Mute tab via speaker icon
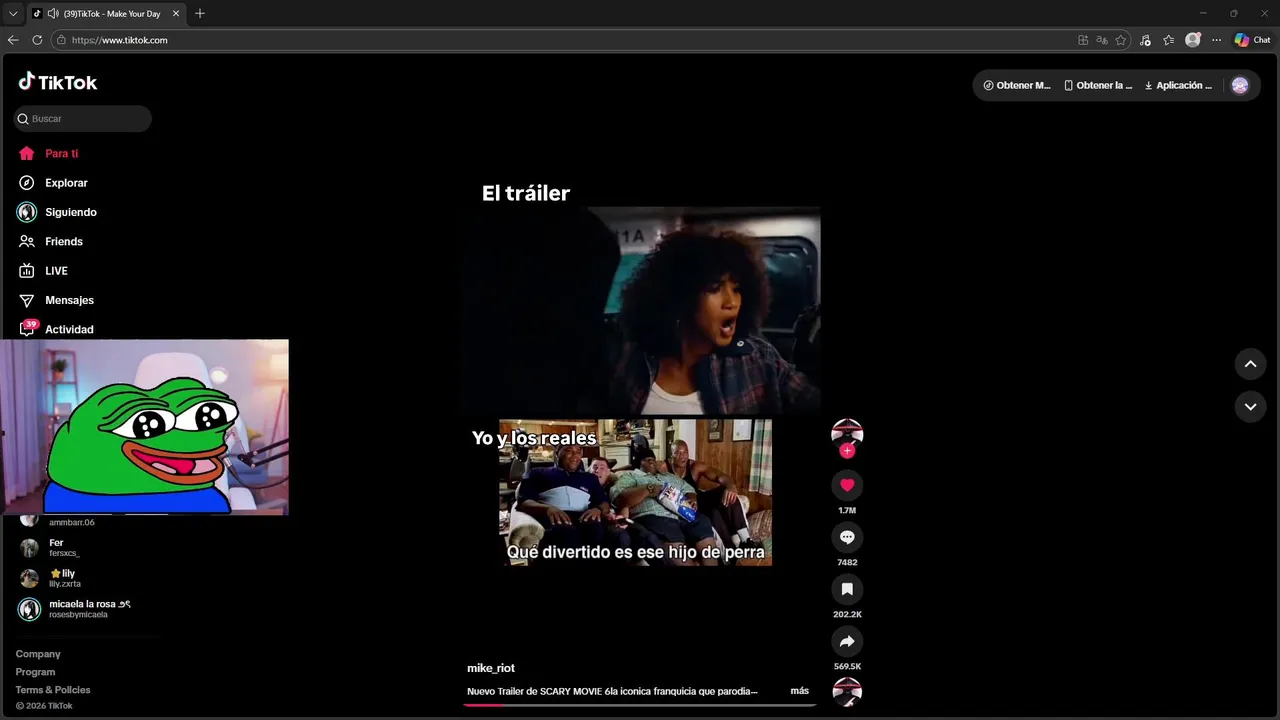This screenshot has width=1280, height=720. point(52,14)
